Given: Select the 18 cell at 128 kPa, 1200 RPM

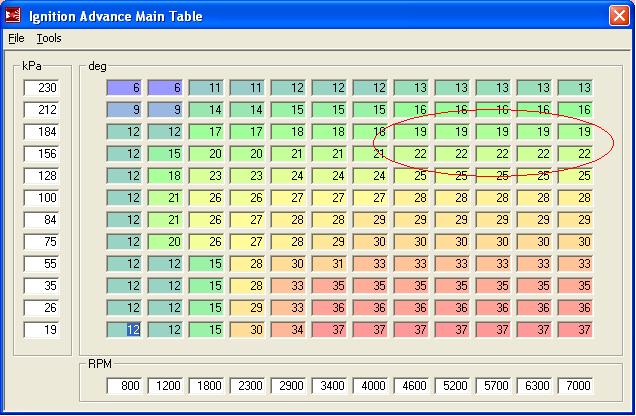Looking at the screenshot, I should [x=165, y=176].
